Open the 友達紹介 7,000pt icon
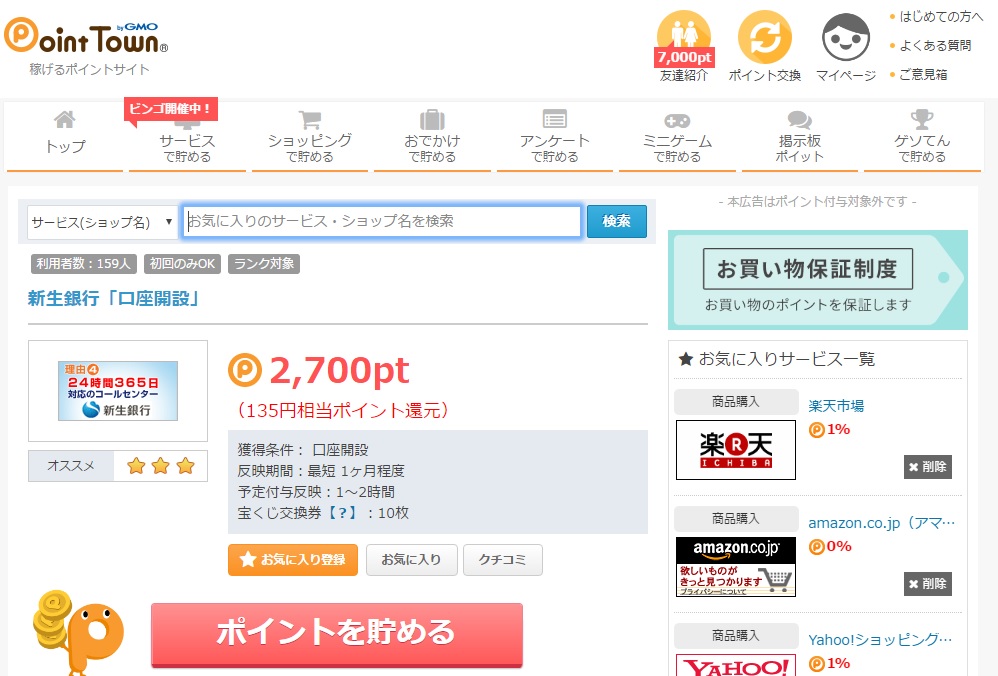The image size is (998, 676). point(684,46)
